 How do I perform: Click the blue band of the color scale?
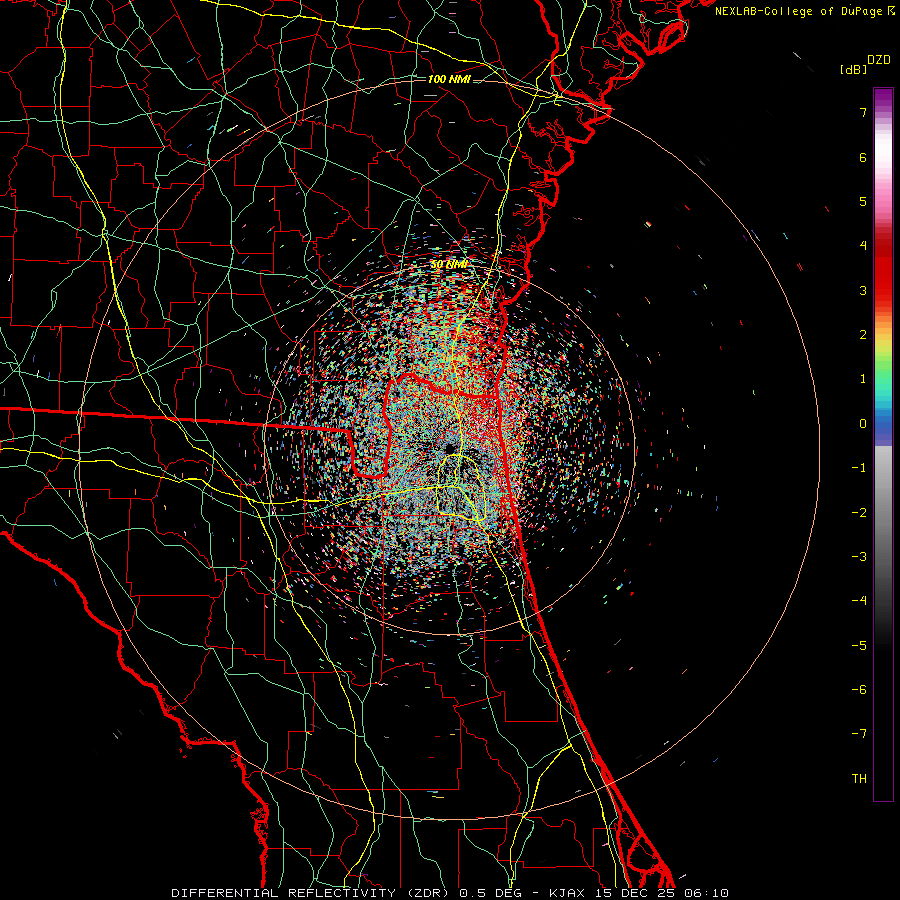click(883, 428)
